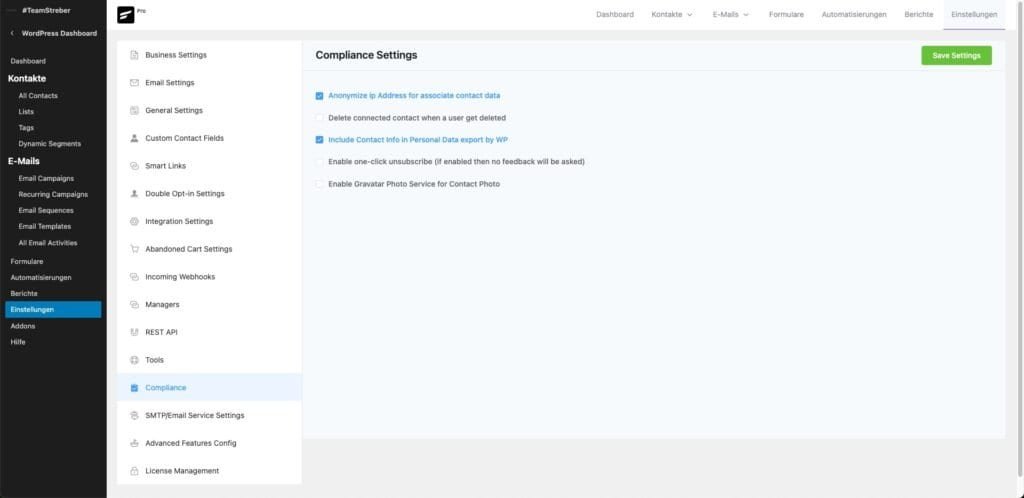
Task: Open Dashboard in the dark sidebar
Action: click(x=28, y=61)
